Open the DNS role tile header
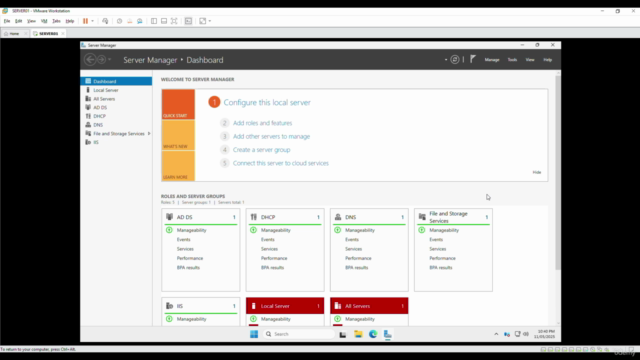 (369, 217)
